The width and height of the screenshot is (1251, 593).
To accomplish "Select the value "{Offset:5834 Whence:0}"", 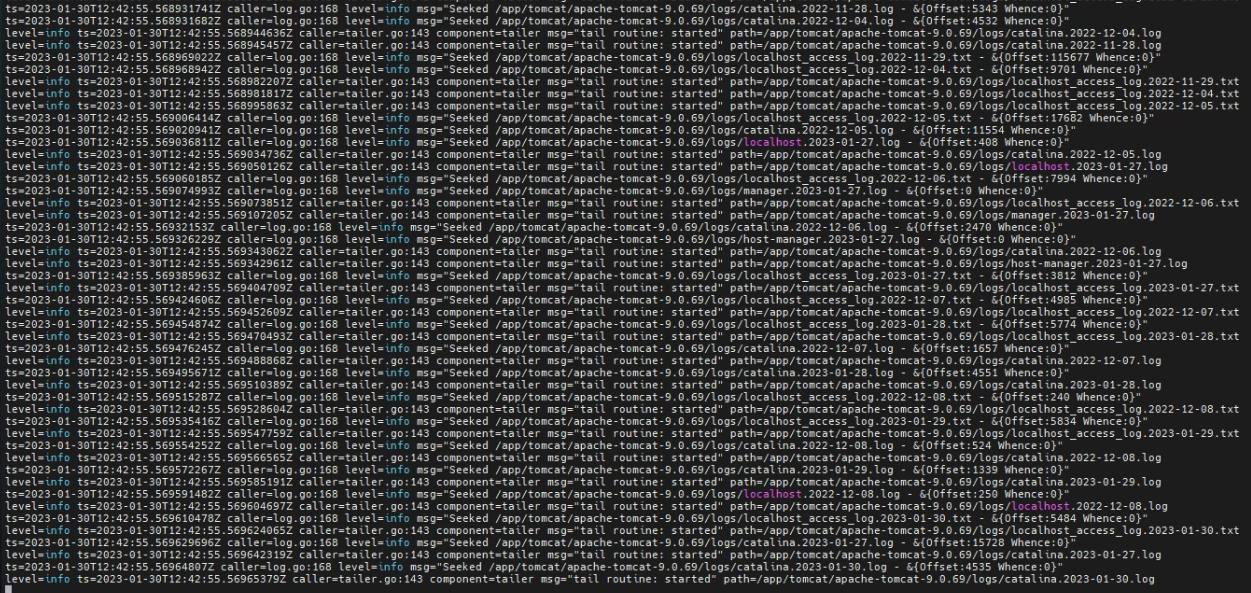I will [1069, 421].
